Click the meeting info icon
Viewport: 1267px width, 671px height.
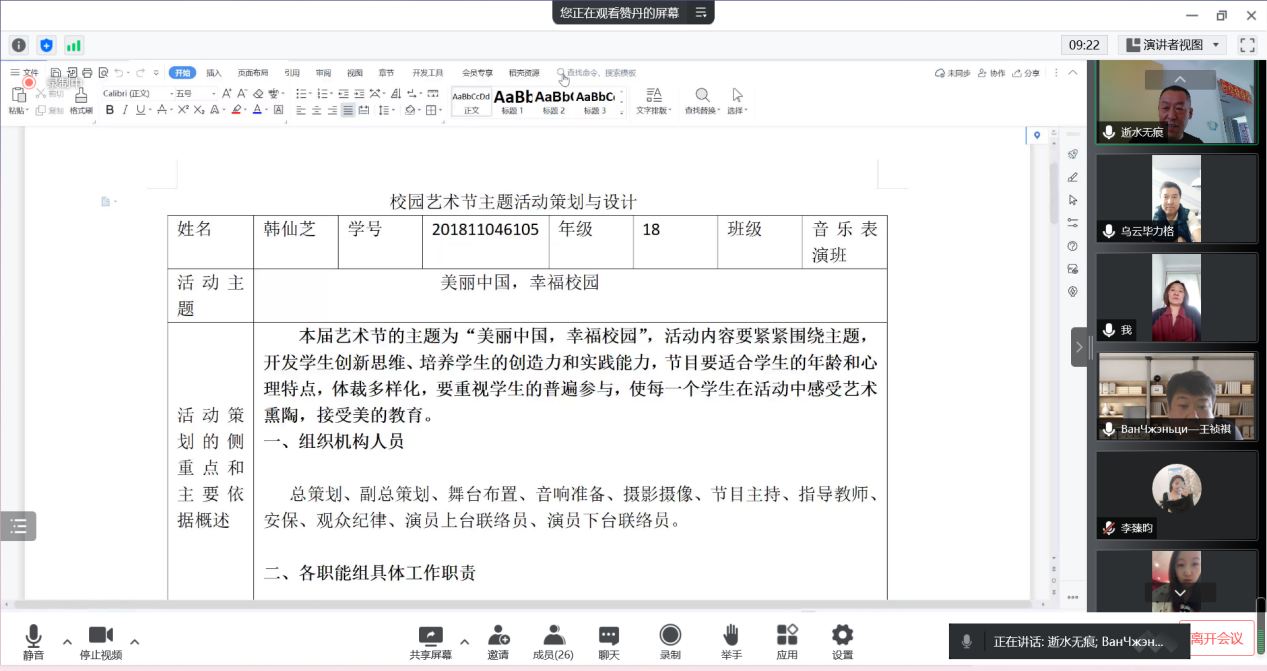pos(19,45)
